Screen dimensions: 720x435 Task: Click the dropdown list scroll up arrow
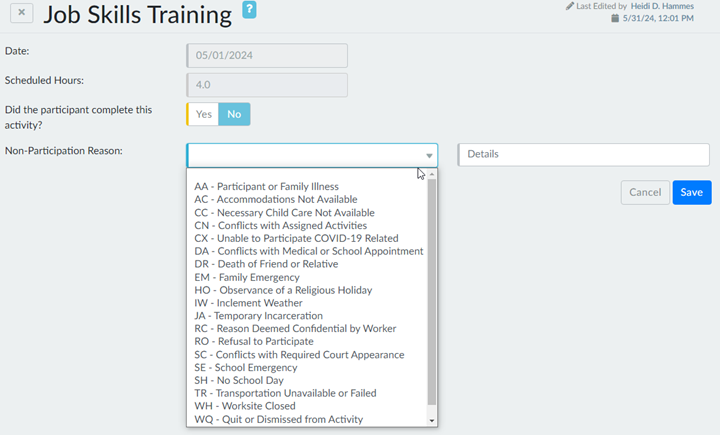pyautogui.click(x=432, y=175)
